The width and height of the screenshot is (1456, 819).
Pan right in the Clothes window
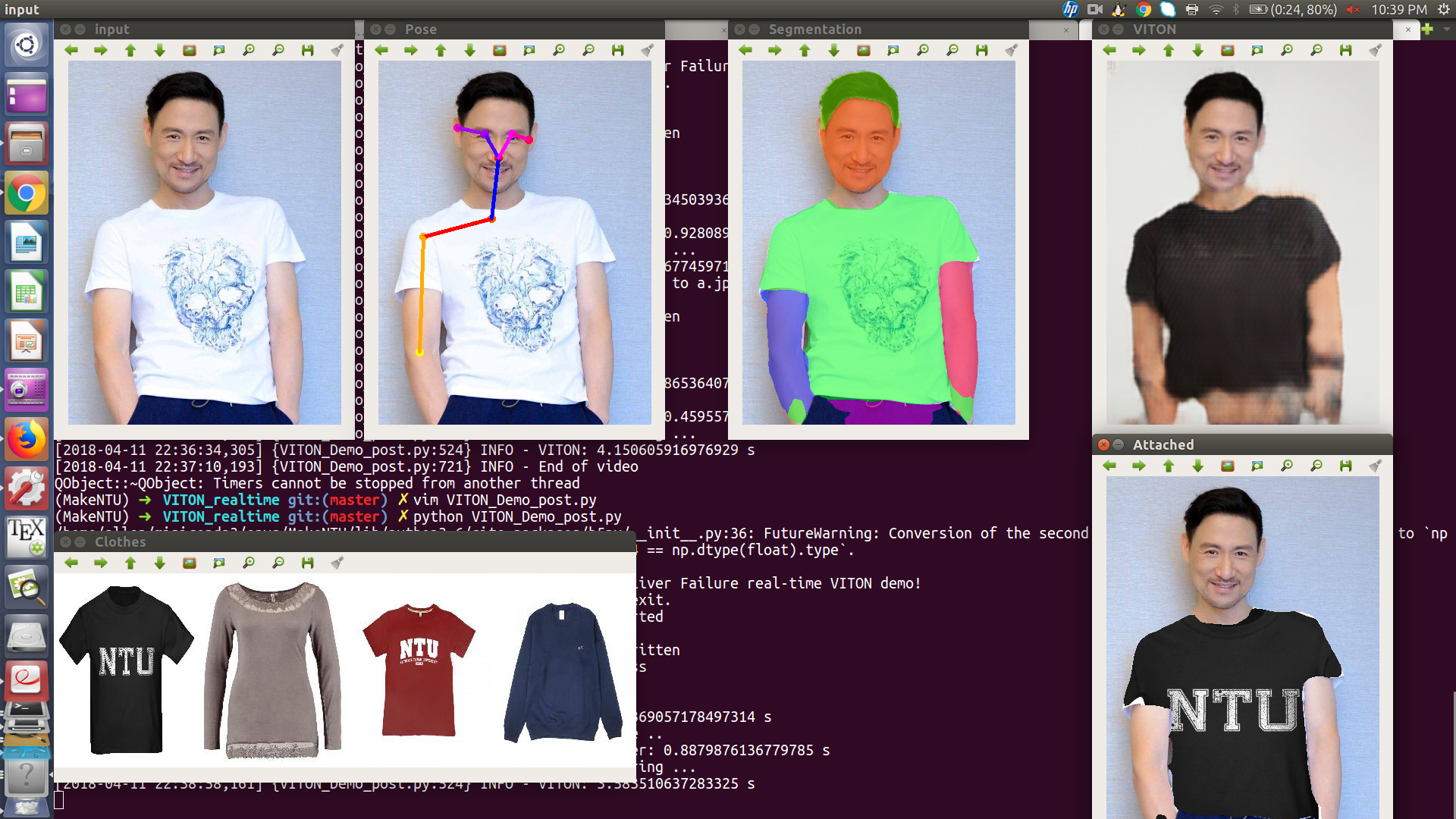click(x=101, y=563)
